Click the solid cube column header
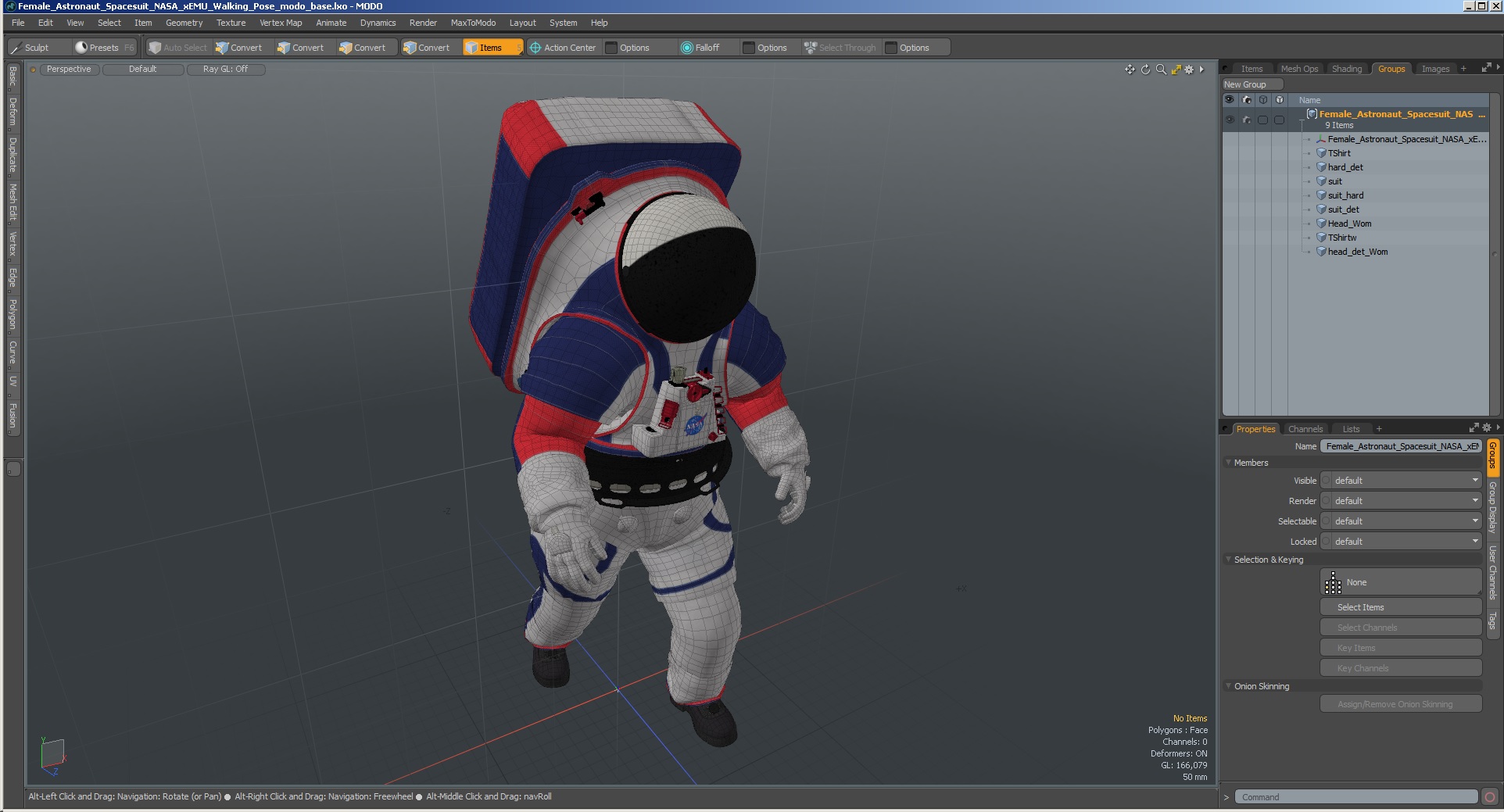The width and height of the screenshot is (1504, 812). coord(1280,100)
